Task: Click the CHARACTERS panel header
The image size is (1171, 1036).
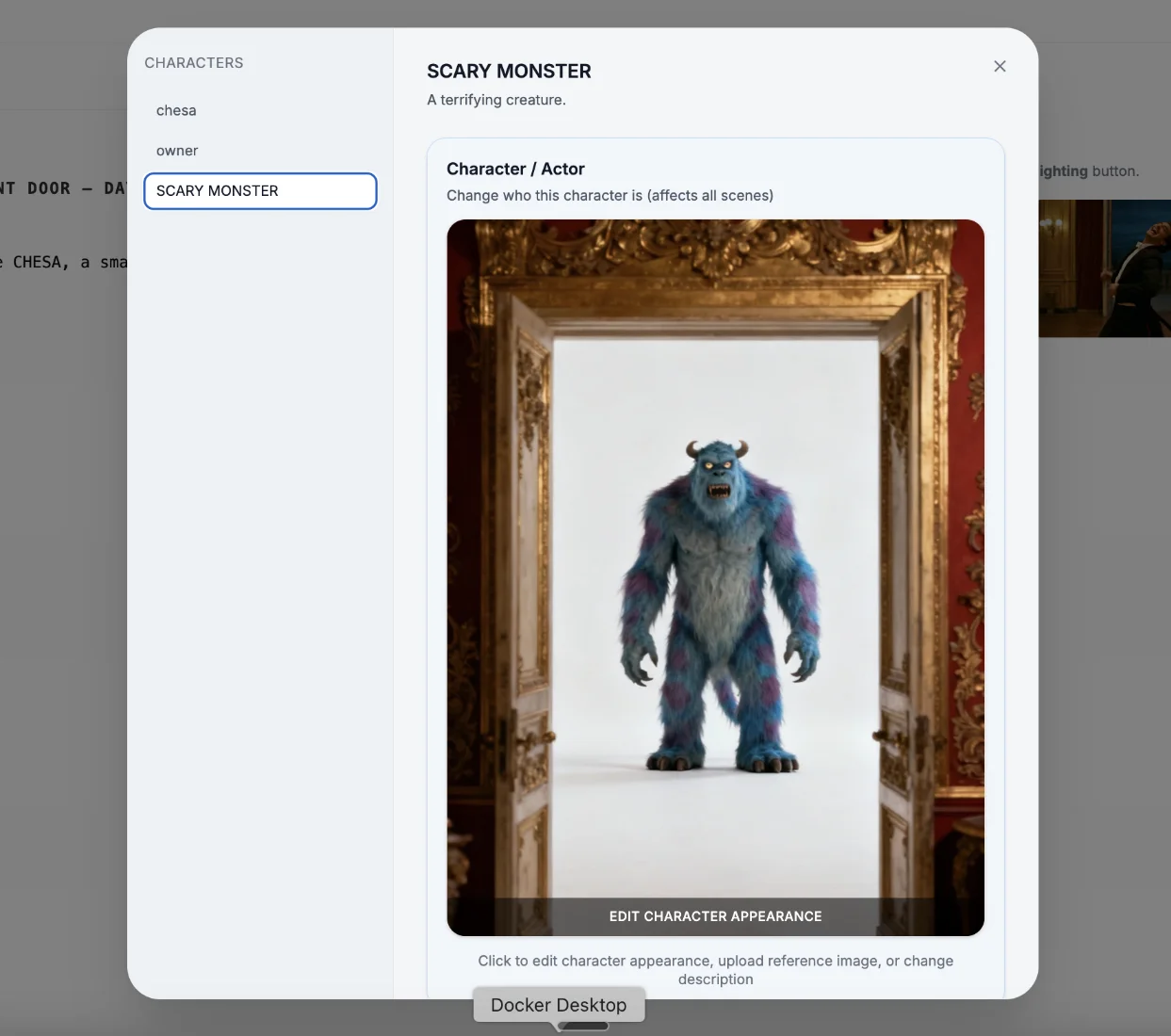Action: (x=194, y=62)
